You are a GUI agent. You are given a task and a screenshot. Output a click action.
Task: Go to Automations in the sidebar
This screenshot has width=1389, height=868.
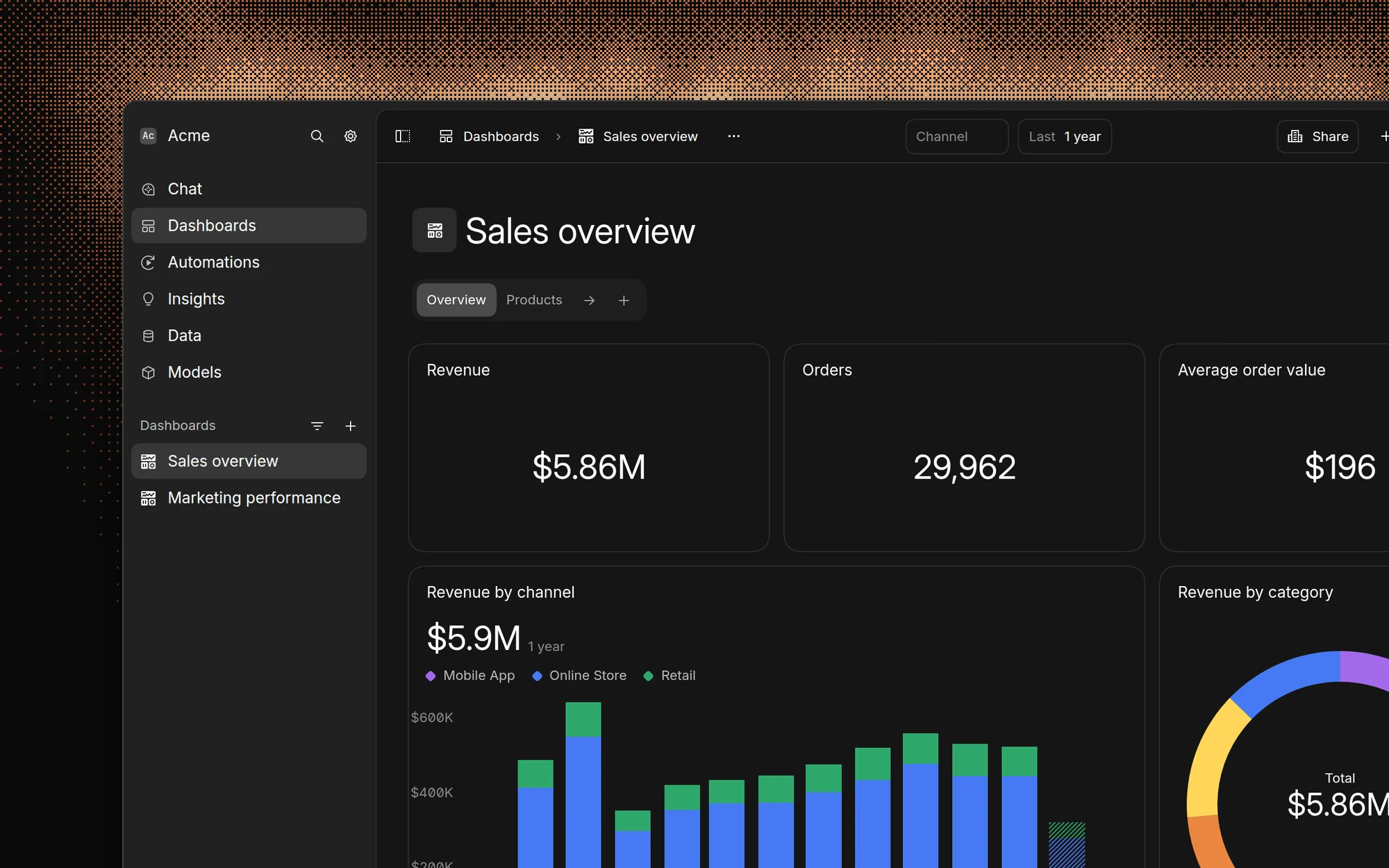(x=249, y=262)
